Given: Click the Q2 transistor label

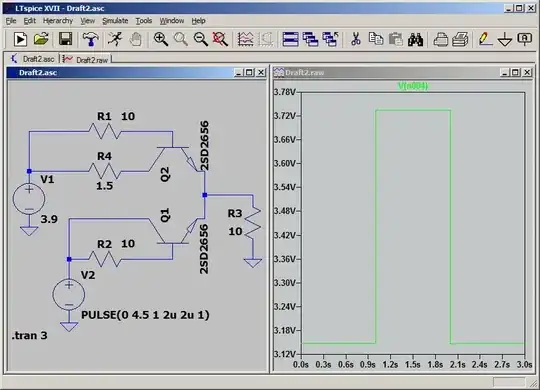Looking at the screenshot, I should click(165, 174).
